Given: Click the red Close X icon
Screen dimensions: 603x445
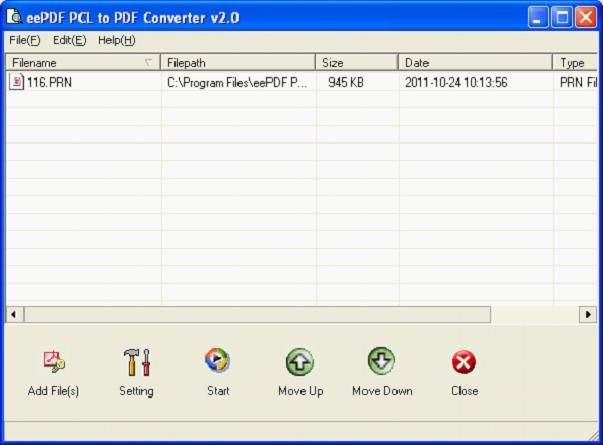Looking at the screenshot, I should (464, 362).
